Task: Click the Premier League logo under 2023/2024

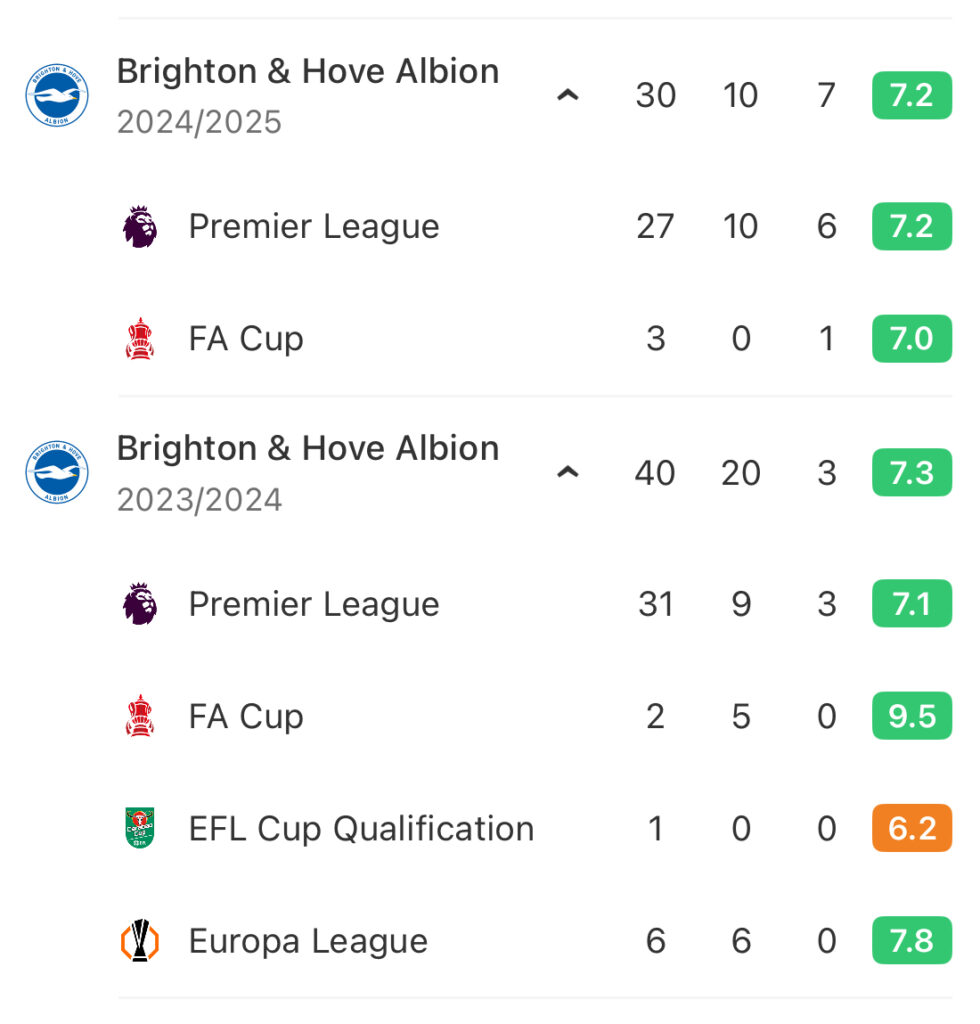Action: [x=140, y=604]
